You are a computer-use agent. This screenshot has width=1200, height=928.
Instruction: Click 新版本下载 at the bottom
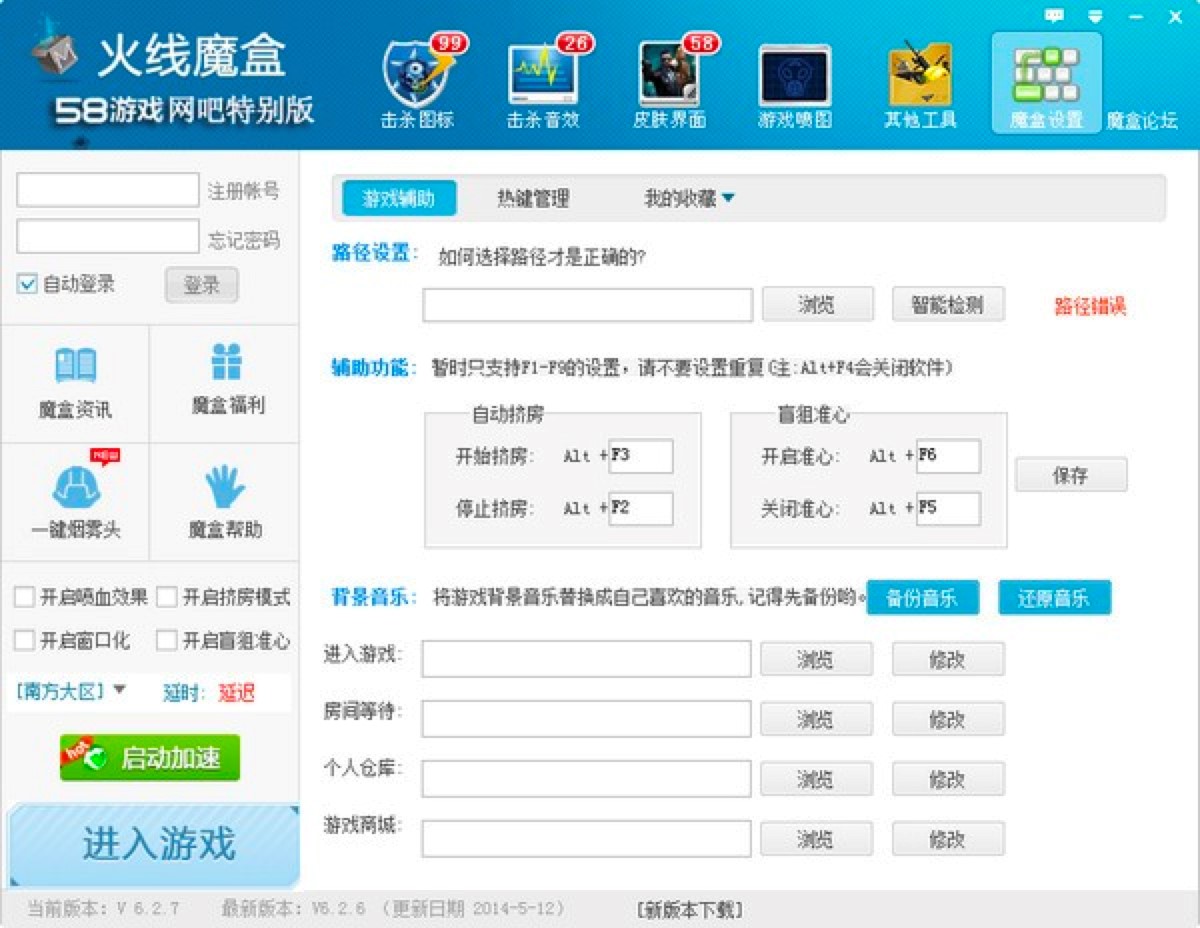click(690, 909)
